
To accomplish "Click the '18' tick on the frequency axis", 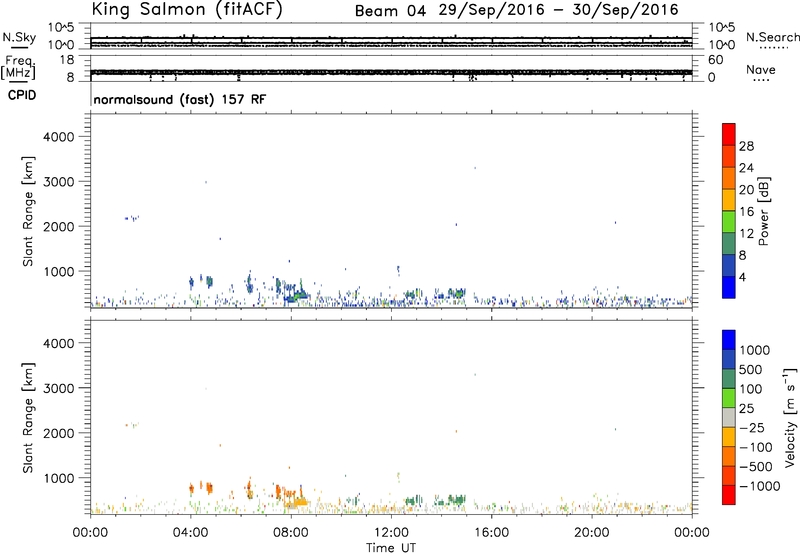I will [x=67, y=60].
